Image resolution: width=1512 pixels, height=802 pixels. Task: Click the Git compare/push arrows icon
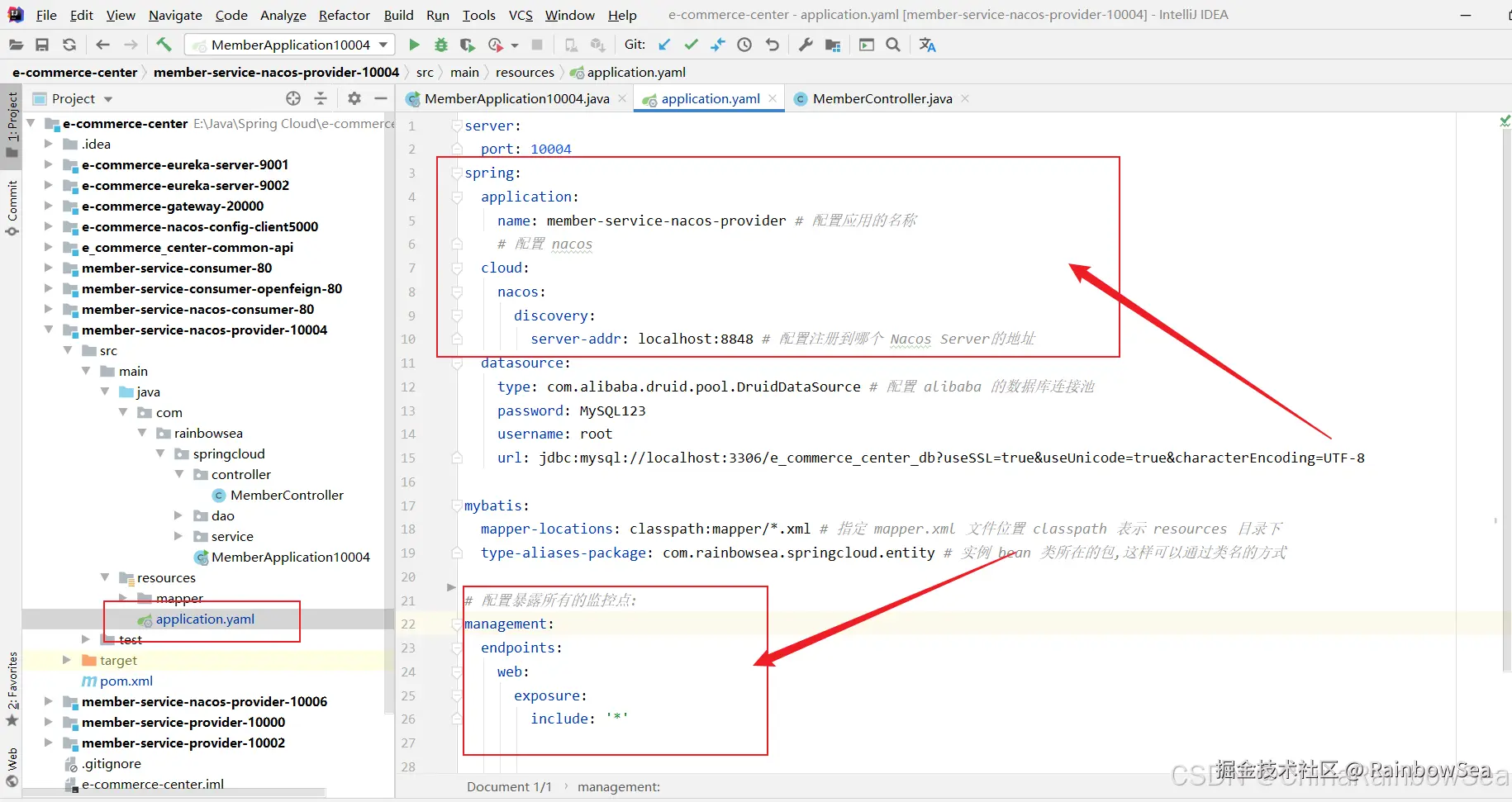click(x=718, y=45)
